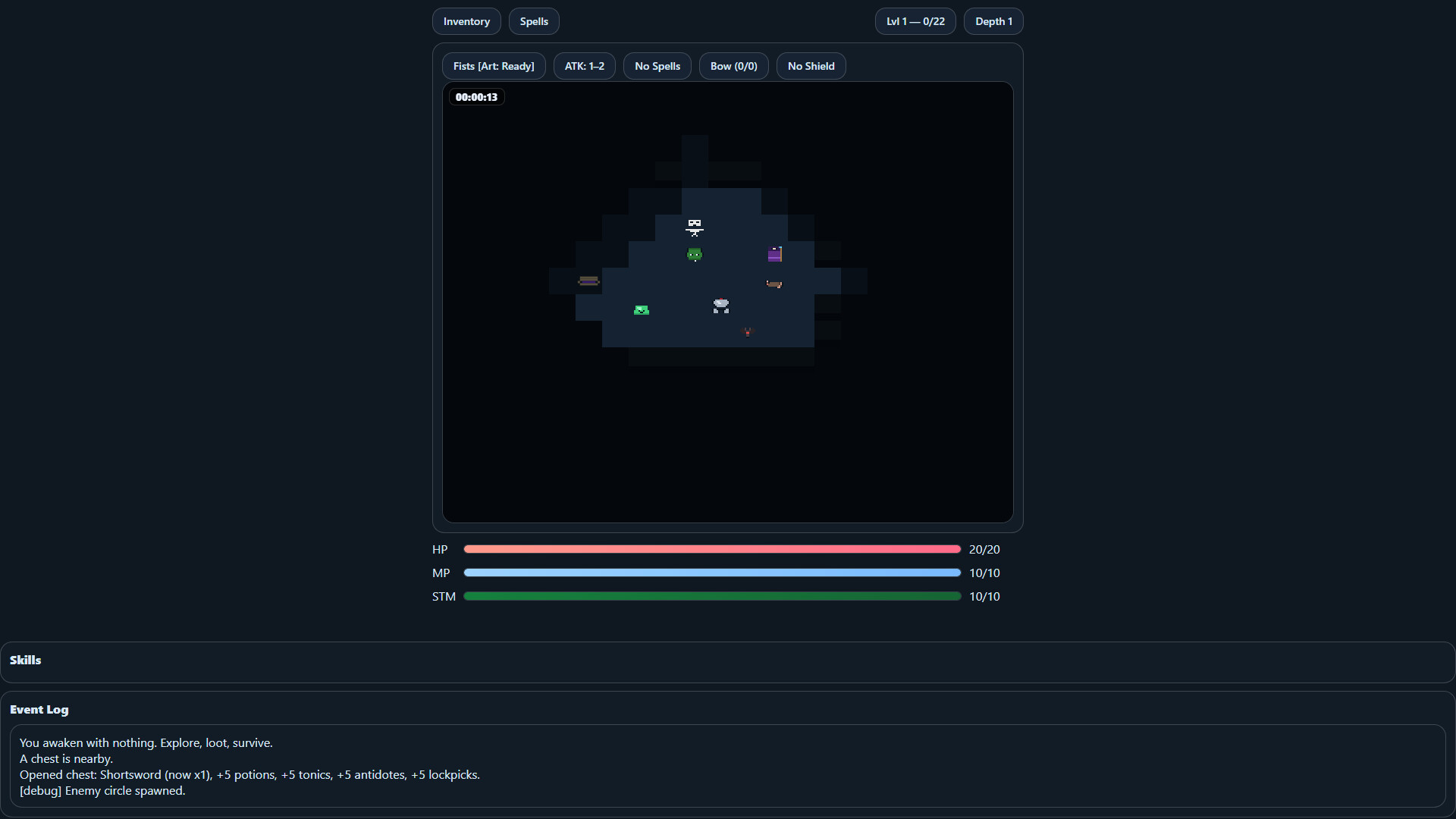This screenshot has width=1456, height=819.
Task: Select the green goblin enemy sprite
Action: (x=695, y=255)
